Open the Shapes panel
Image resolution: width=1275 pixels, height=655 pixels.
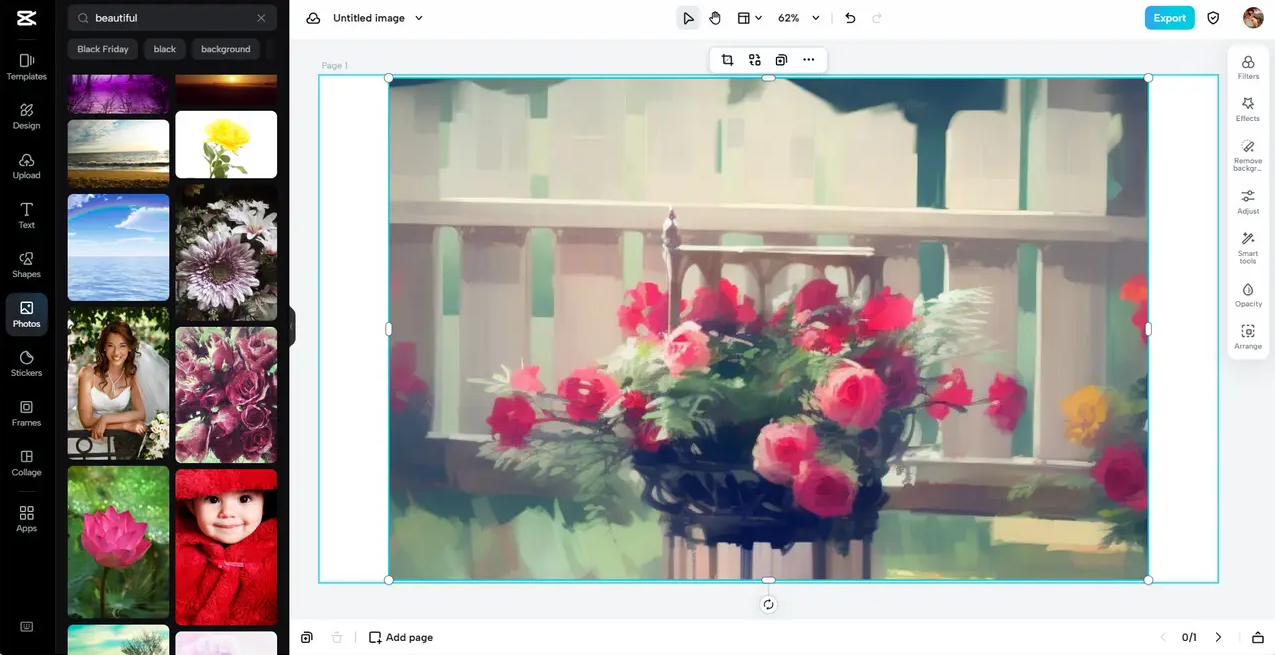coord(26,265)
